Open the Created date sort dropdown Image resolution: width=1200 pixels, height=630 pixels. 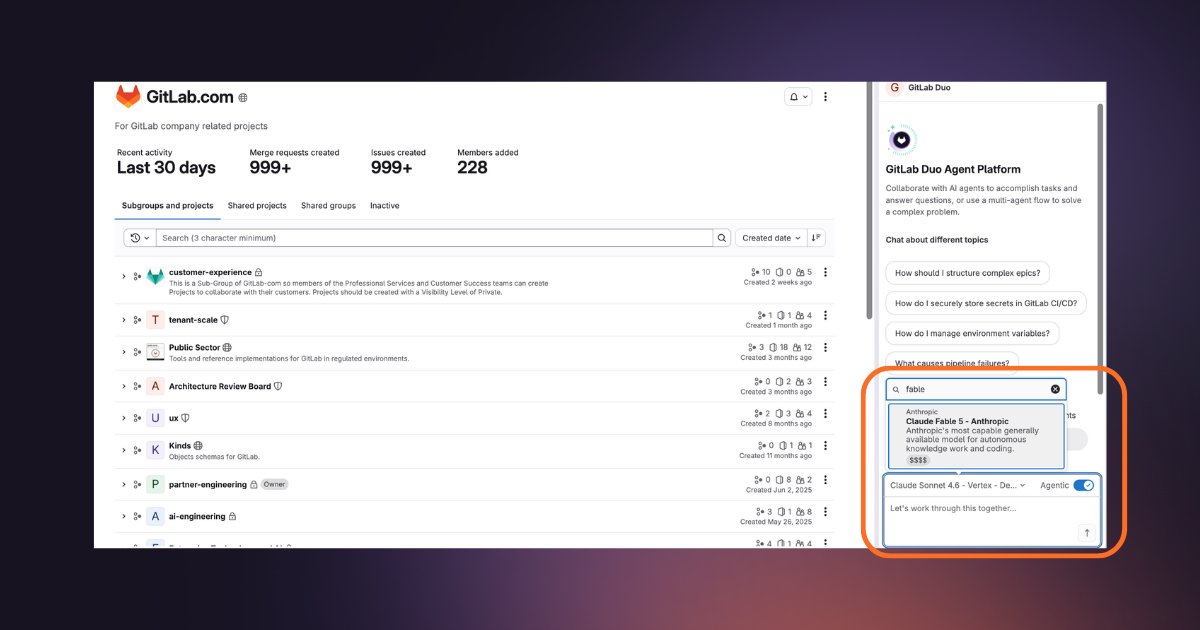770,238
